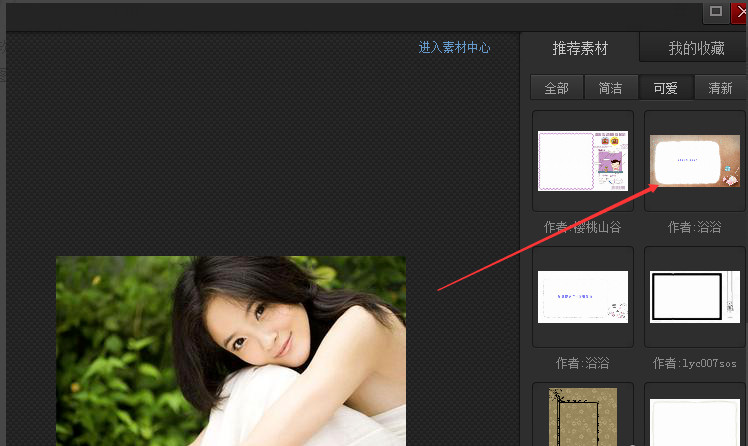Choose the 清新 category filter
The image size is (748, 446).
click(x=720, y=88)
